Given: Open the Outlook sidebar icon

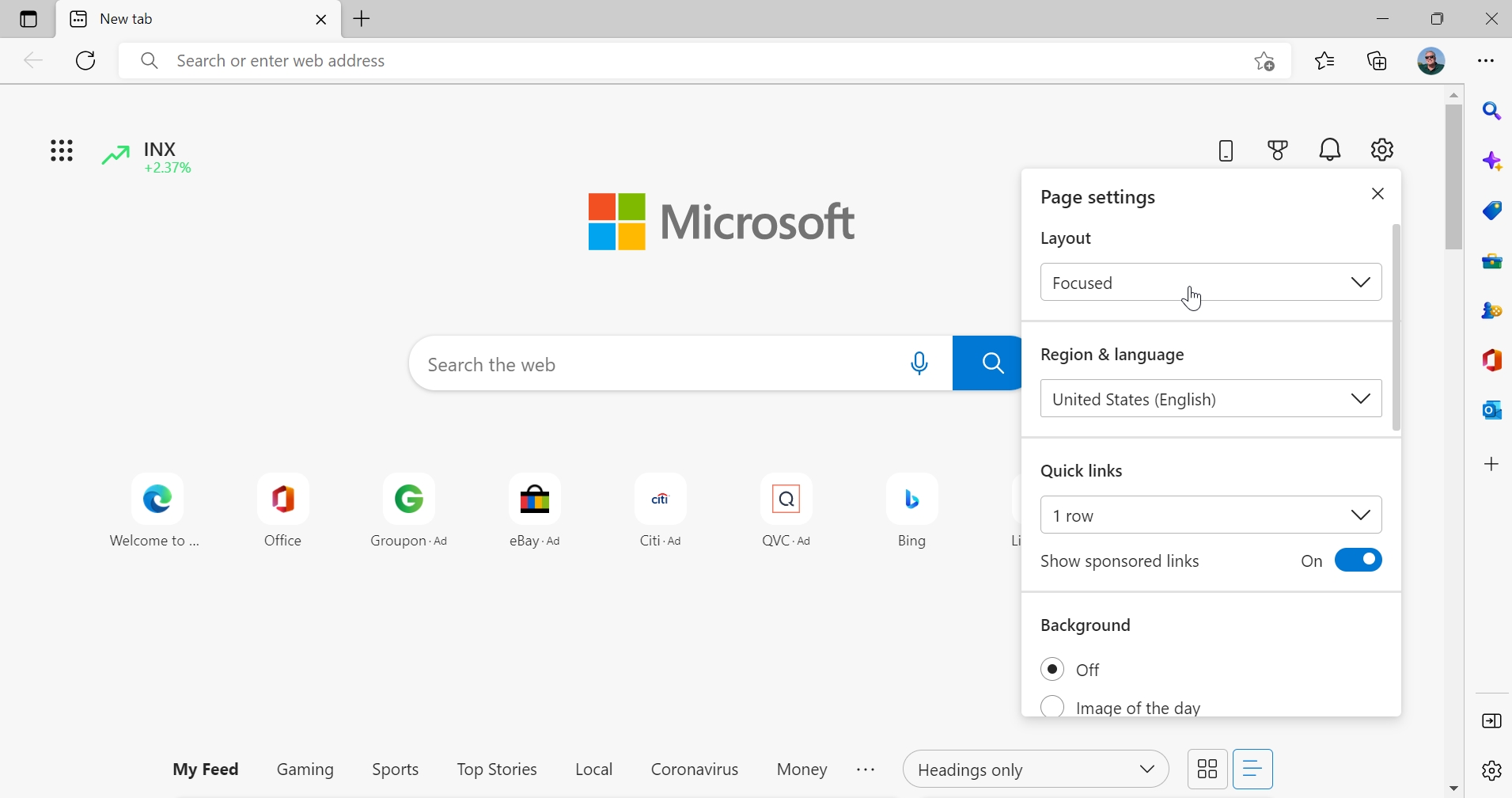Looking at the screenshot, I should [x=1492, y=410].
